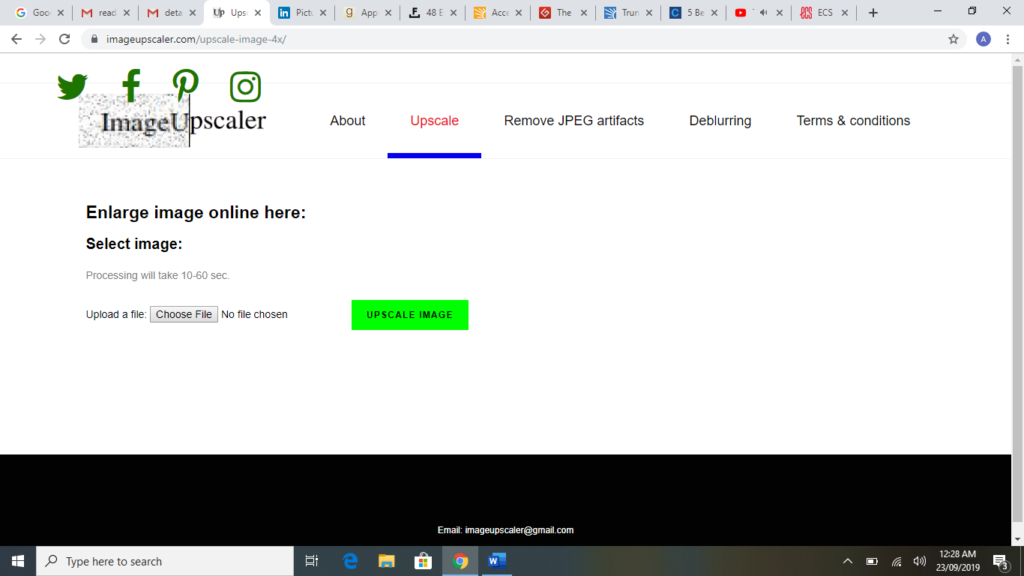Image resolution: width=1024 pixels, height=576 pixels.
Task: Open the Chrome profile avatar
Action: coord(982,39)
